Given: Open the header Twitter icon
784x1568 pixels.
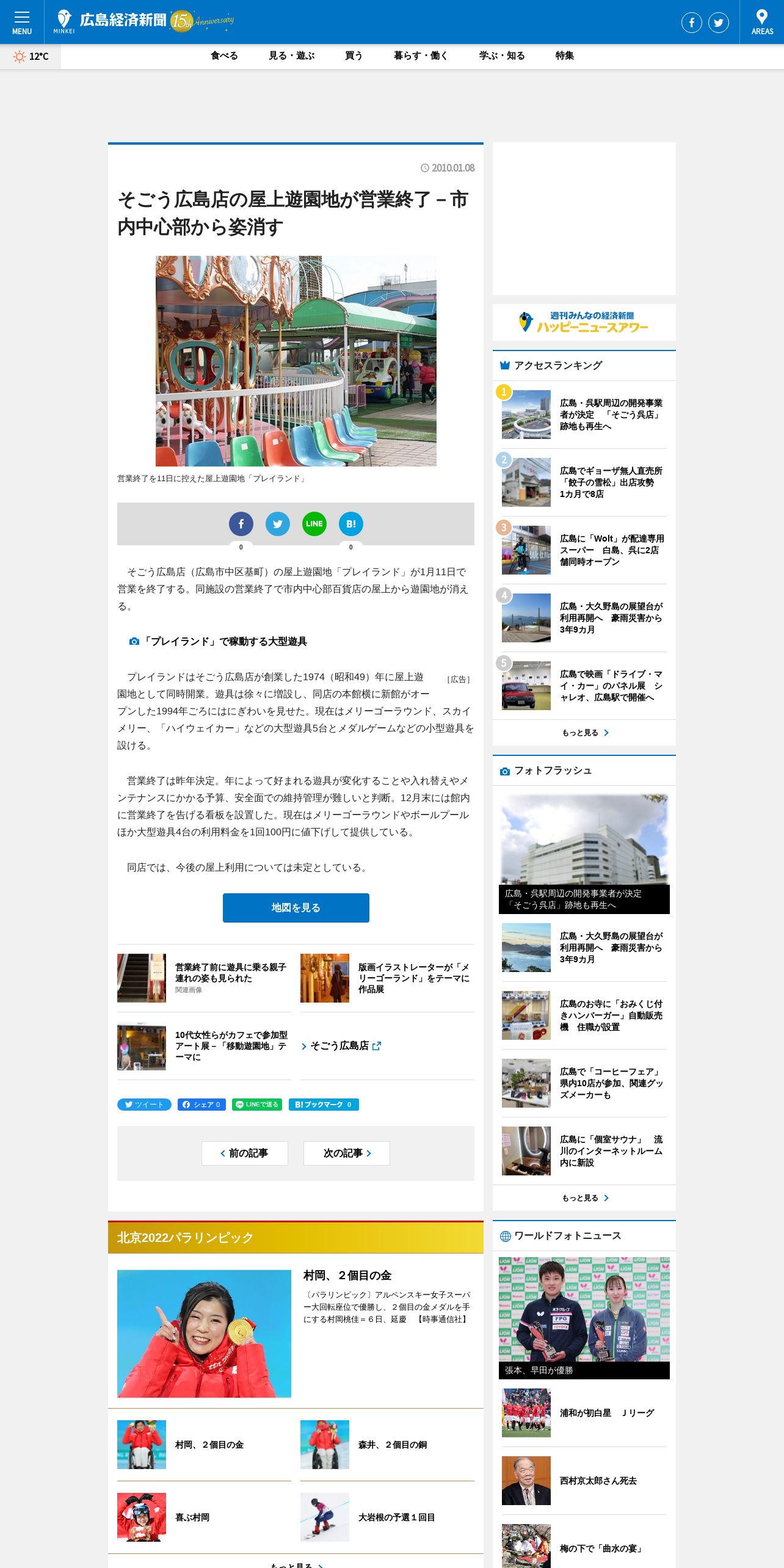Looking at the screenshot, I should [x=718, y=23].
